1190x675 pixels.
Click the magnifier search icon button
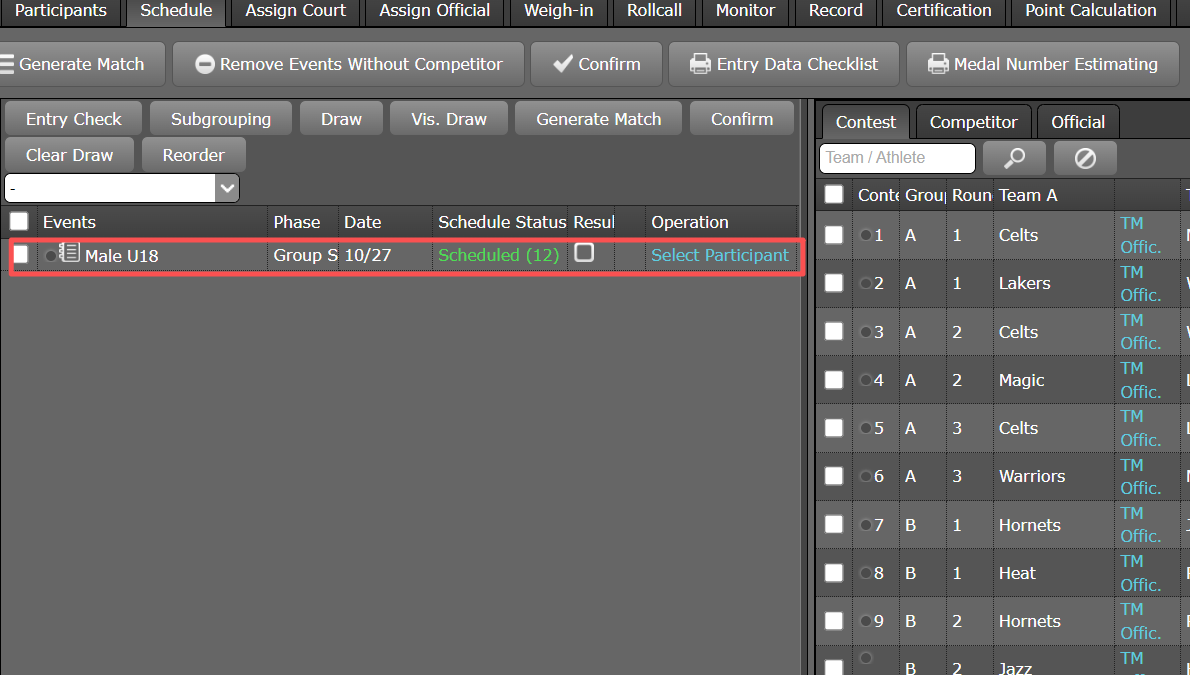tap(1014, 158)
